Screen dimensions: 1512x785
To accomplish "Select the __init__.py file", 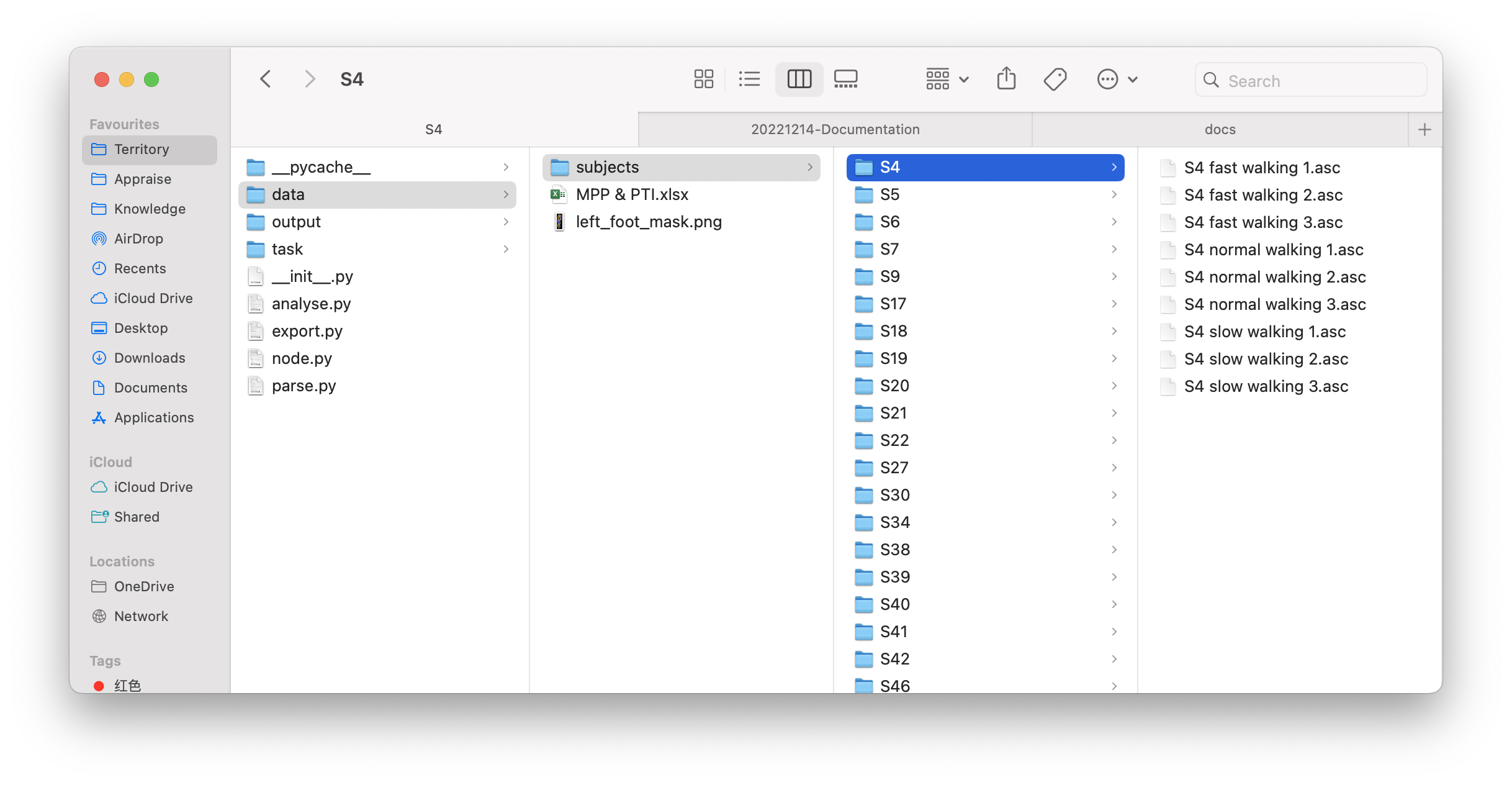I will pos(377,276).
